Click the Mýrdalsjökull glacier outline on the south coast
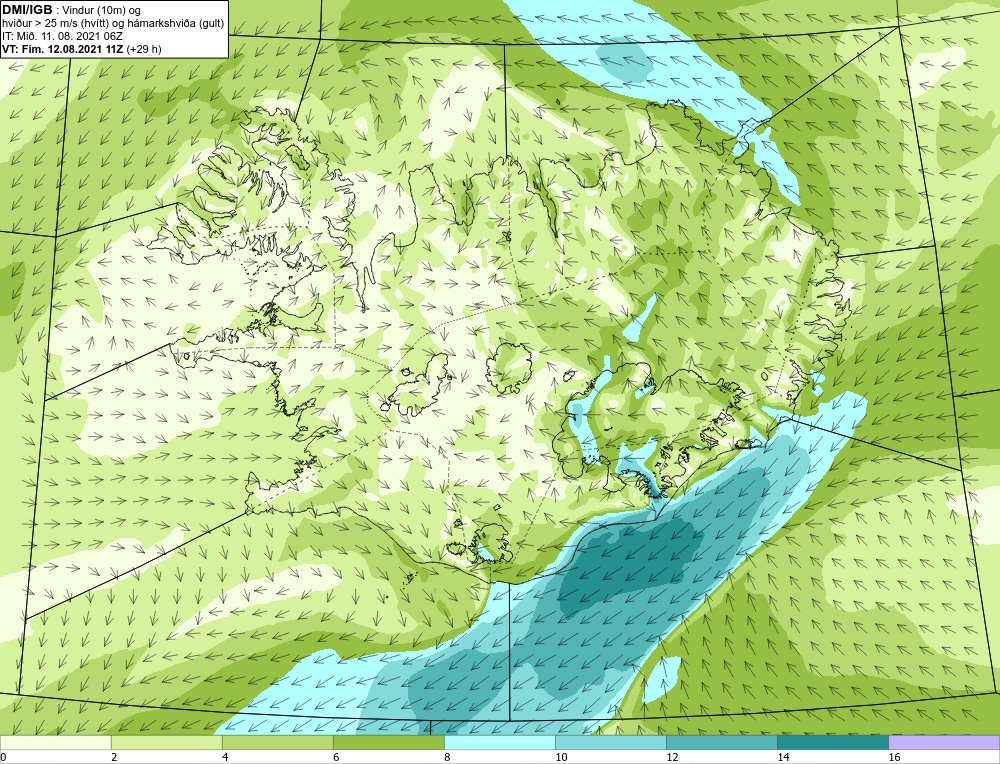 pos(489,543)
